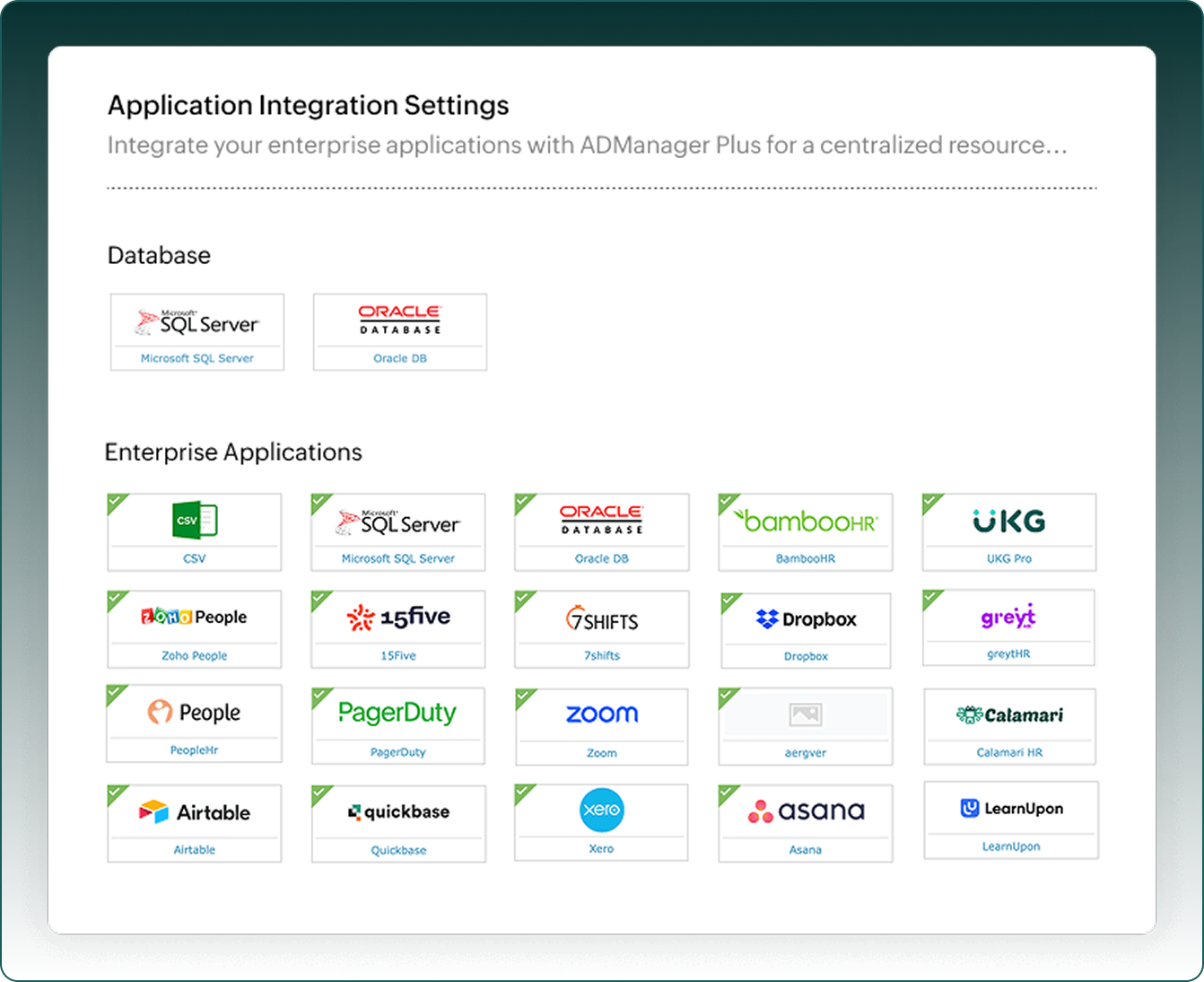Select the blue zoom logo
Image resolution: width=1204 pixels, height=982 pixels.
[x=602, y=714]
